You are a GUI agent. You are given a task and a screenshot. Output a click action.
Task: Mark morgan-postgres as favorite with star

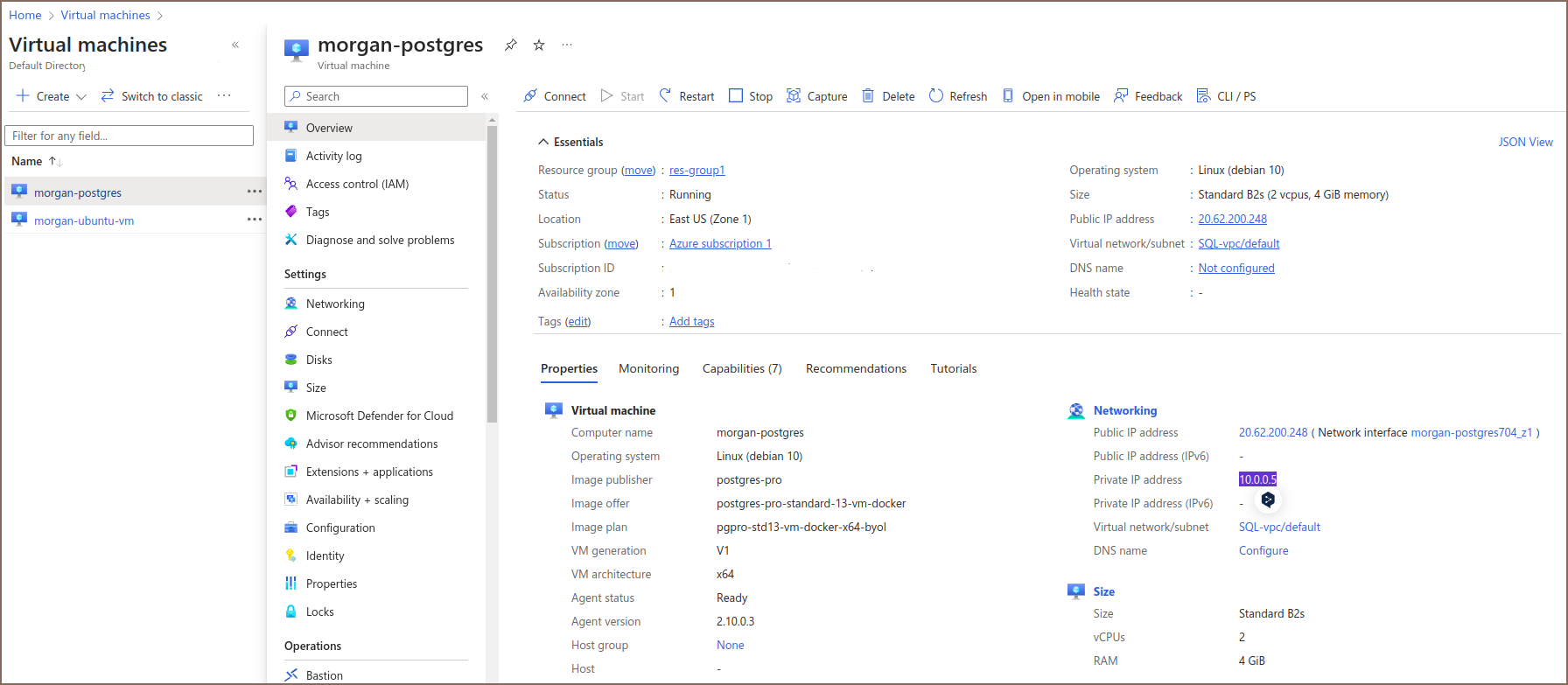tap(539, 45)
